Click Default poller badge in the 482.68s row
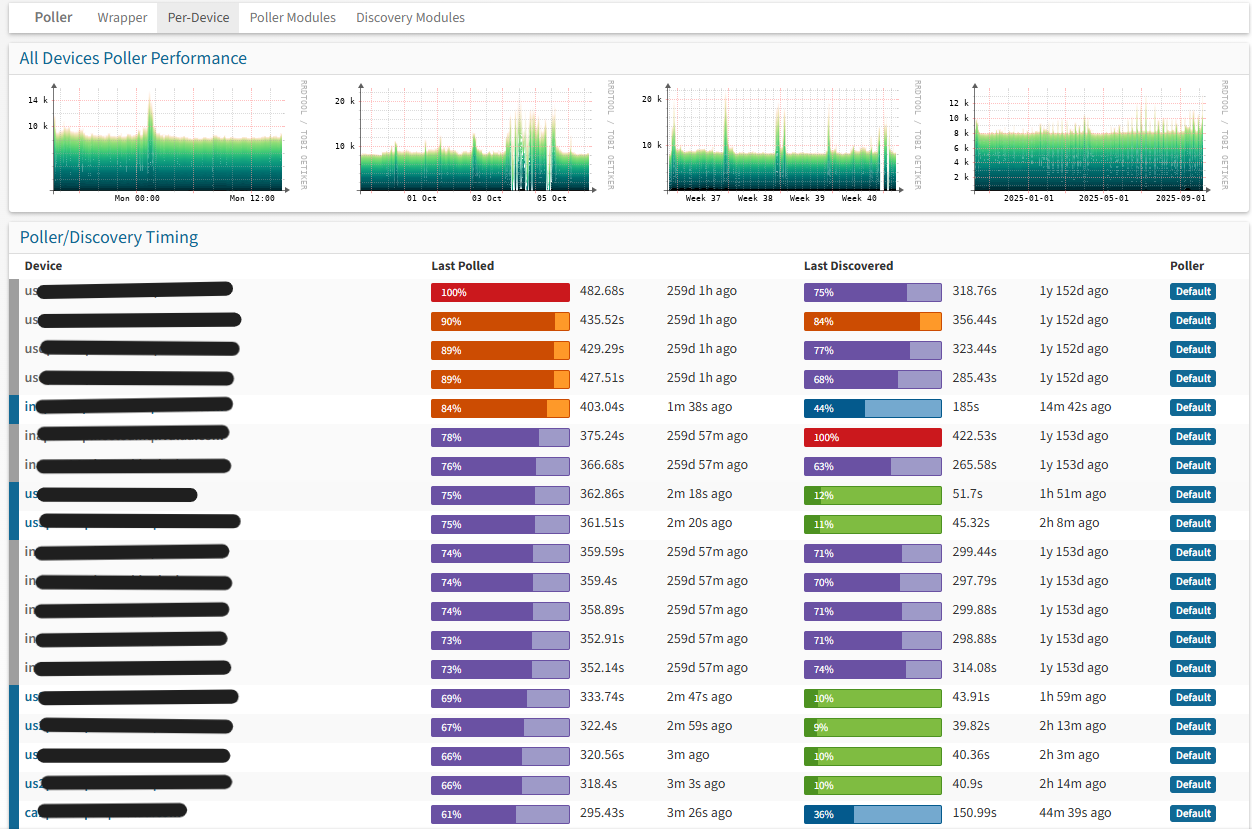 pos(1192,292)
